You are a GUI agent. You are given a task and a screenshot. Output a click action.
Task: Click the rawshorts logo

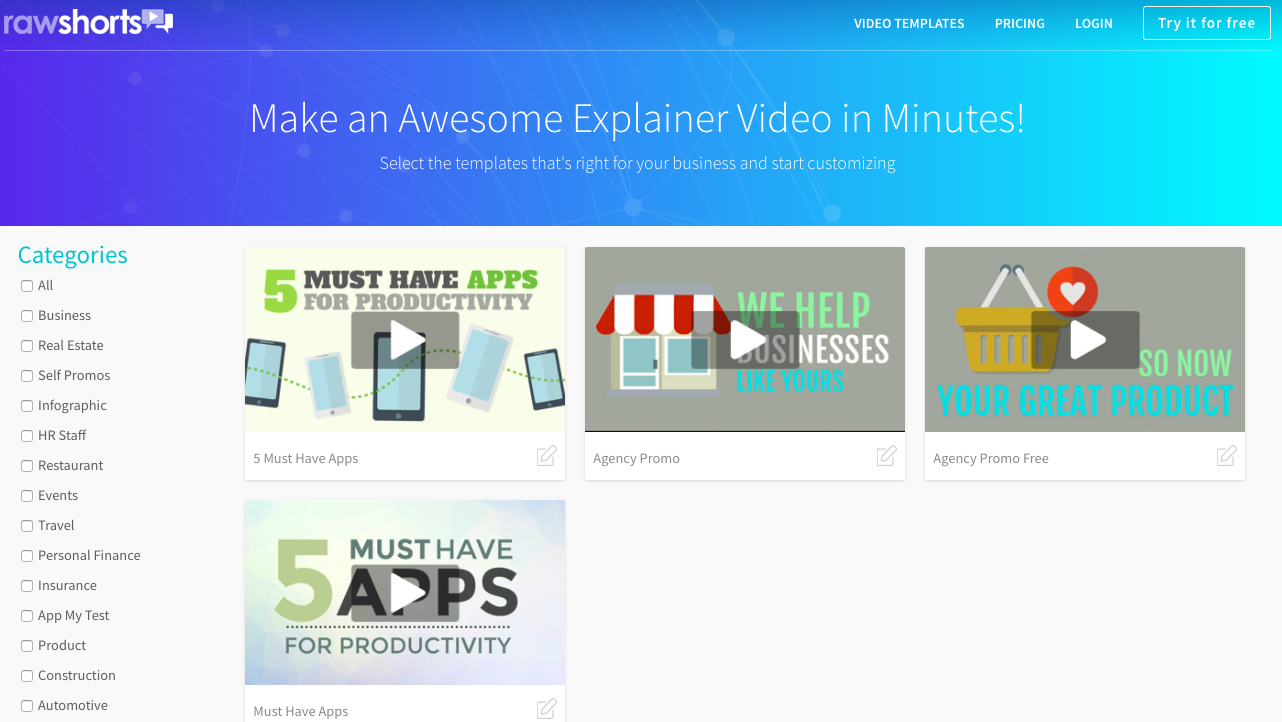click(88, 21)
